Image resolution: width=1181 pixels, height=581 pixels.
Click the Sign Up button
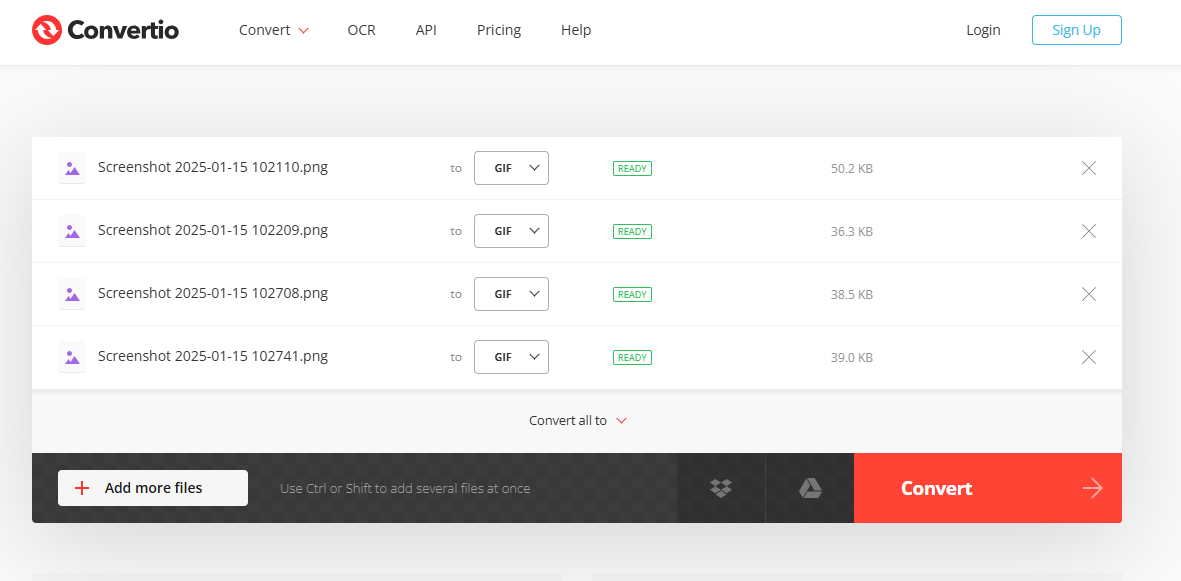1076,30
